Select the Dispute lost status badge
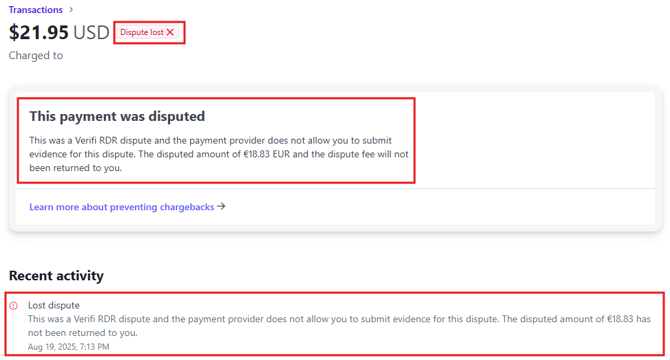Image resolution: width=670 pixels, height=360 pixels. coord(147,32)
